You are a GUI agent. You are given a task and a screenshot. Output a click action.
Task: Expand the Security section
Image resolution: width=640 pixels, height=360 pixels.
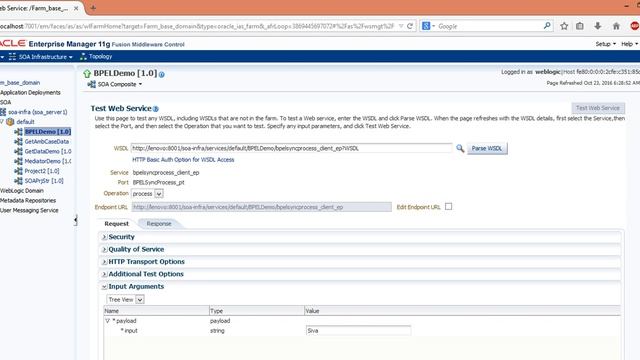click(104, 237)
